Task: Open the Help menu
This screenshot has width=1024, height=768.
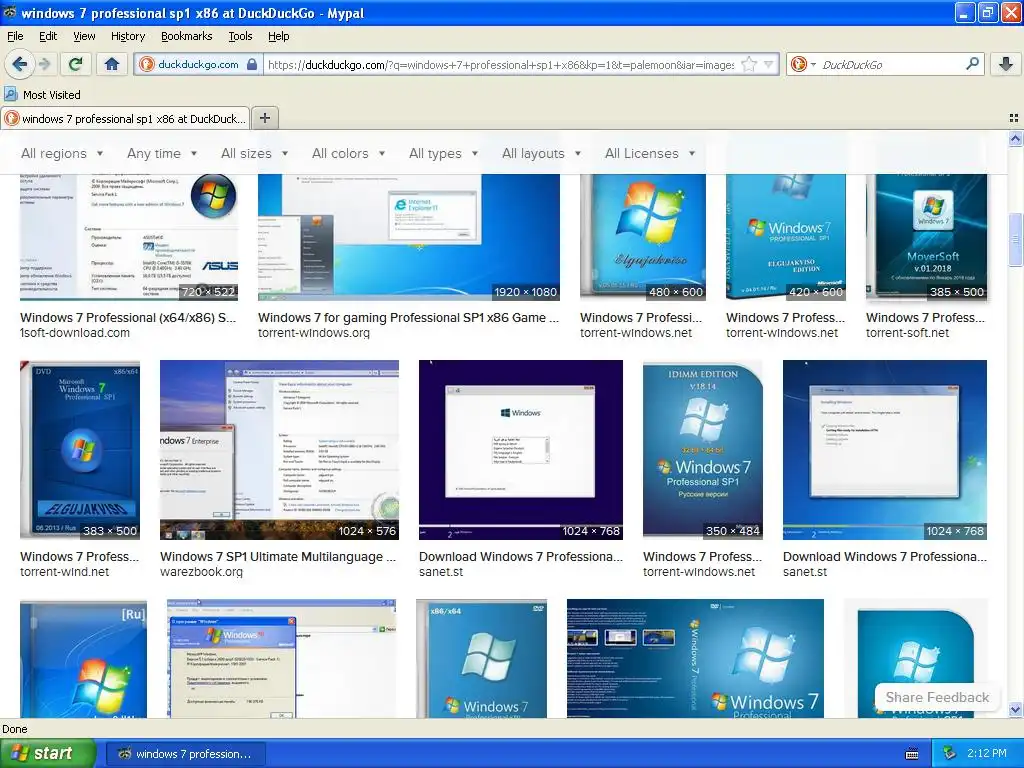Action: coord(278,37)
